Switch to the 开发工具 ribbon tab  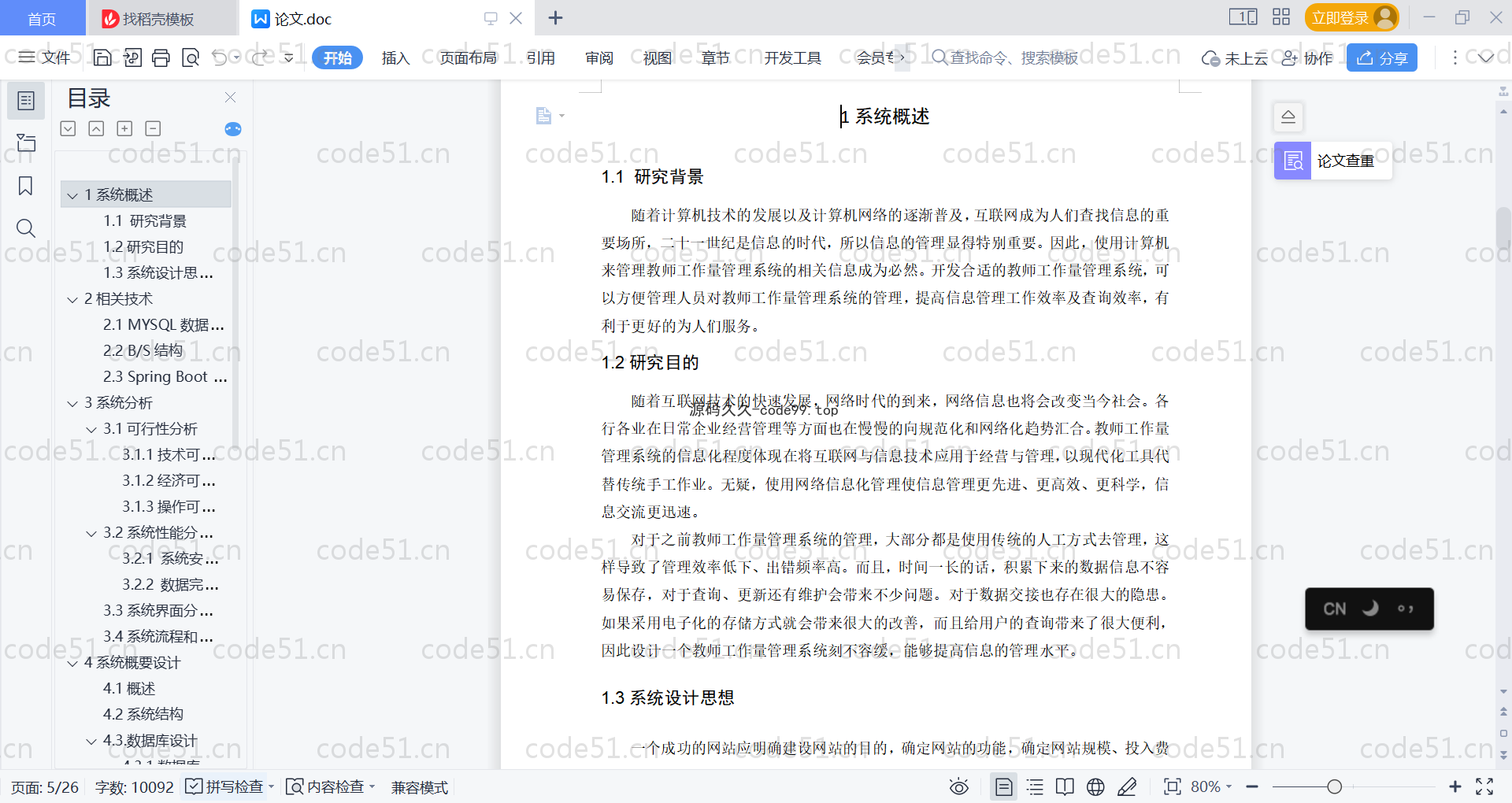(x=792, y=57)
